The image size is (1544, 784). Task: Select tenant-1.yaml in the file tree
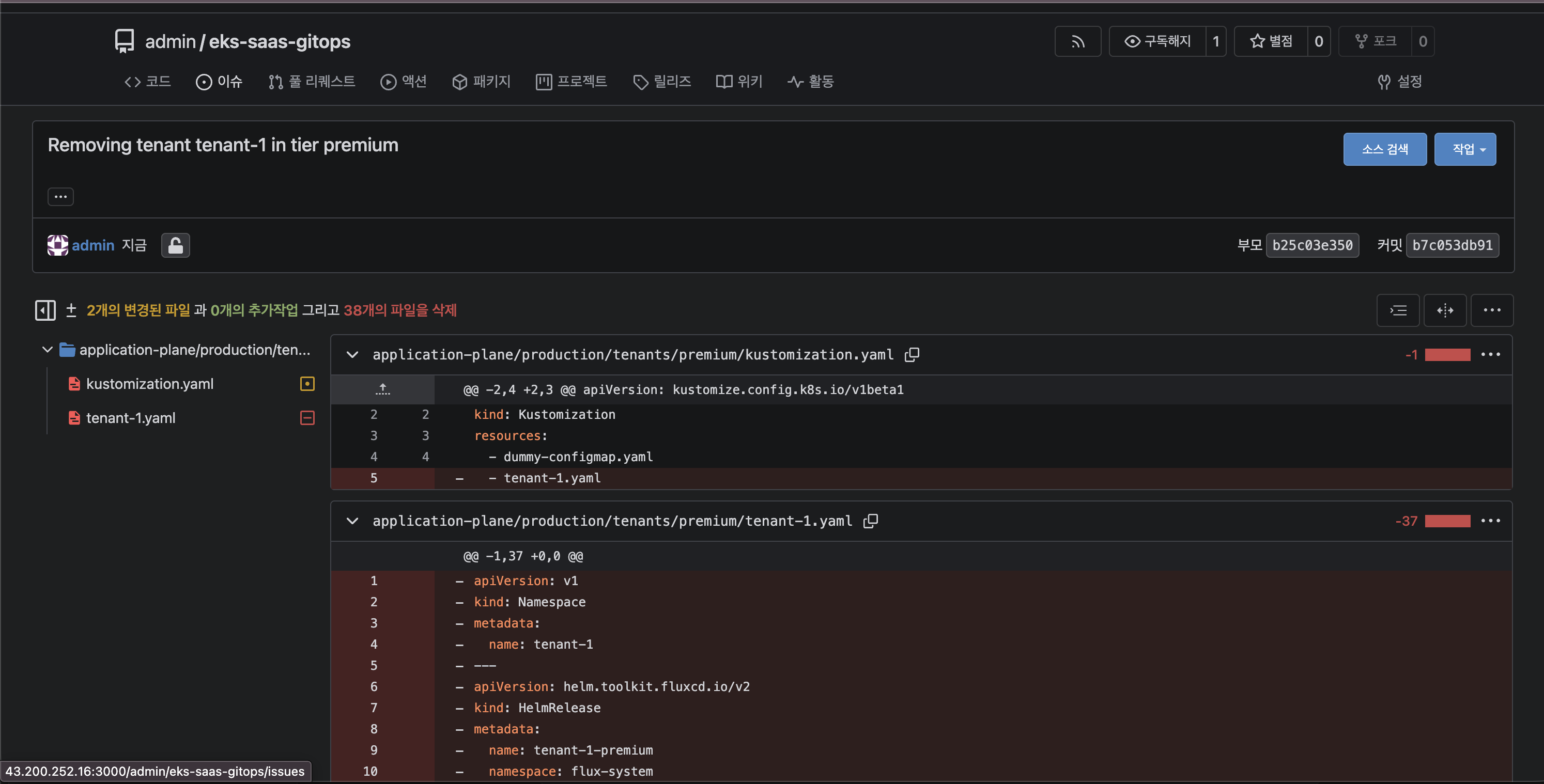(x=131, y=418)
